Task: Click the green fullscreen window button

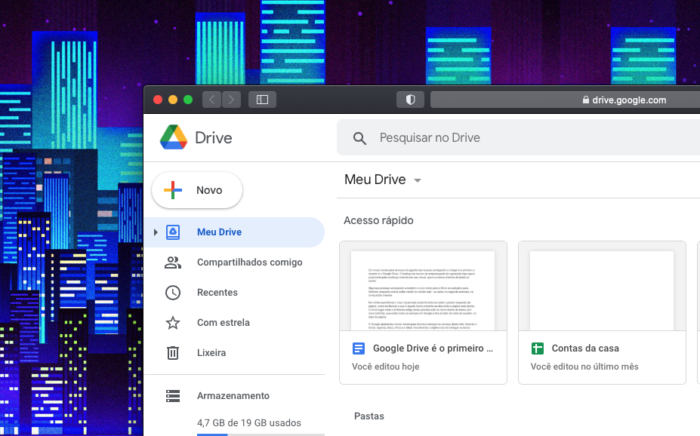Action: point(188,100)
